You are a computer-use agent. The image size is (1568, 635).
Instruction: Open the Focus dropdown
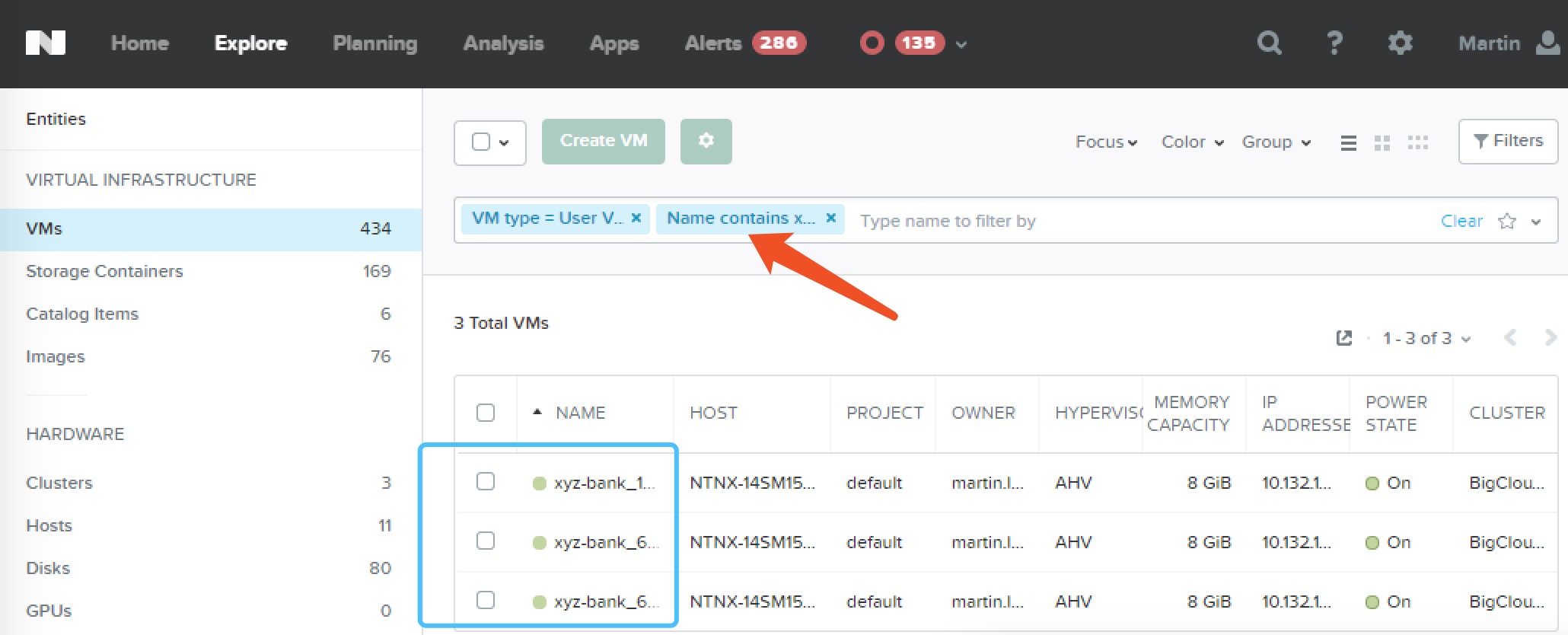point(1106,142)
